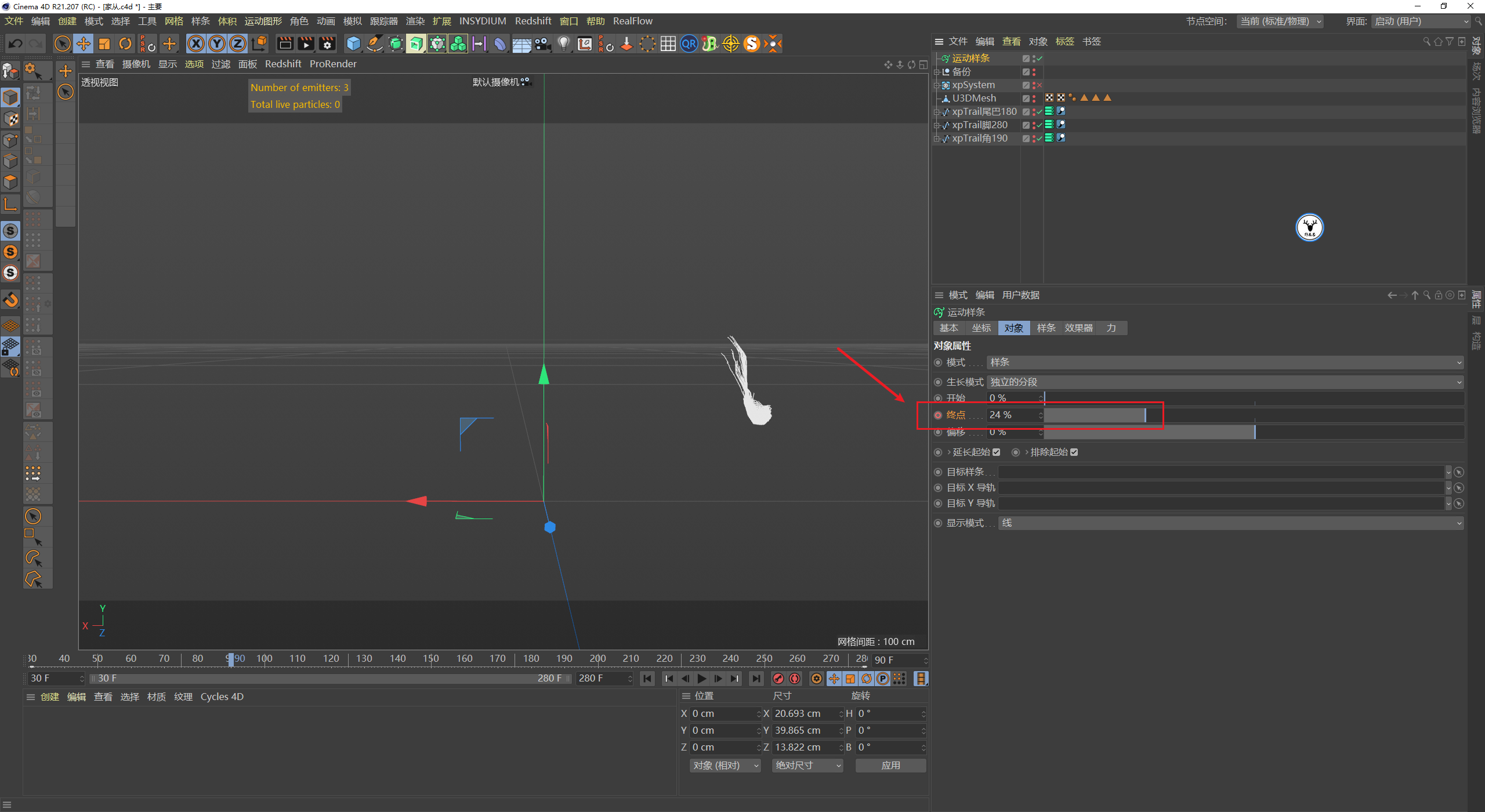Click the Camera object icon
Screen dimensions: 1485x812
[543, 44]
